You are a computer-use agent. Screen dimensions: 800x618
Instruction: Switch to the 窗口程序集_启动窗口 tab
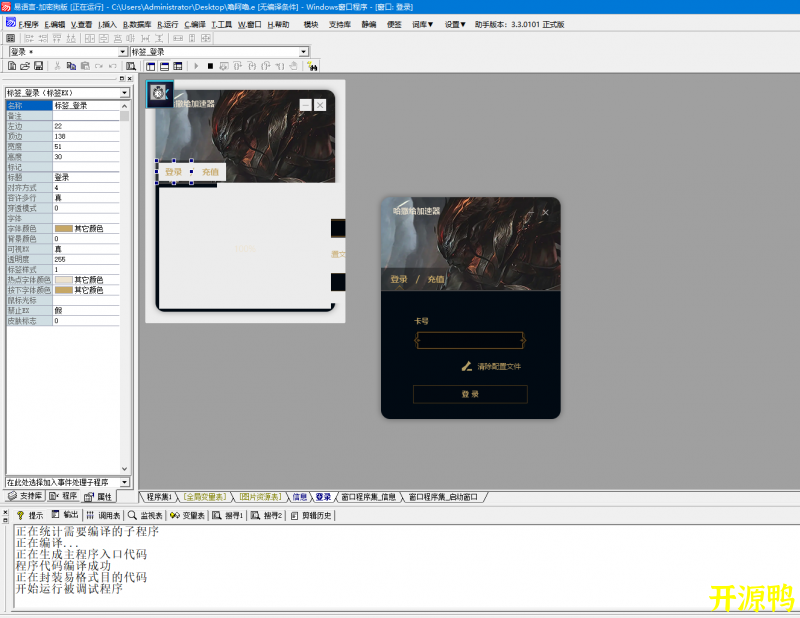click(443, 497)
